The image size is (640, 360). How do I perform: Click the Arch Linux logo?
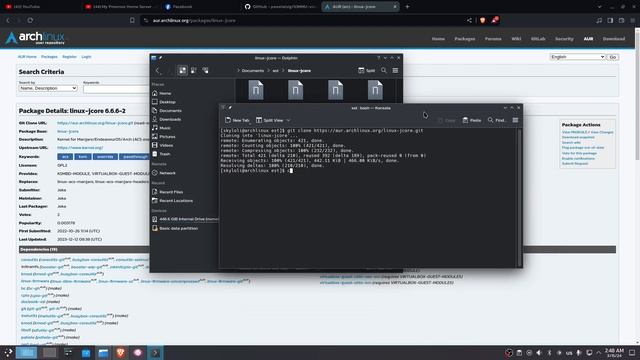coord(35,38)
